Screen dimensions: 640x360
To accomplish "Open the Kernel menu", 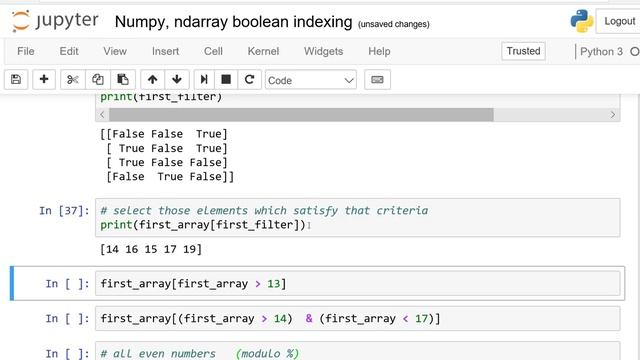I will click(x=263, y=51).
